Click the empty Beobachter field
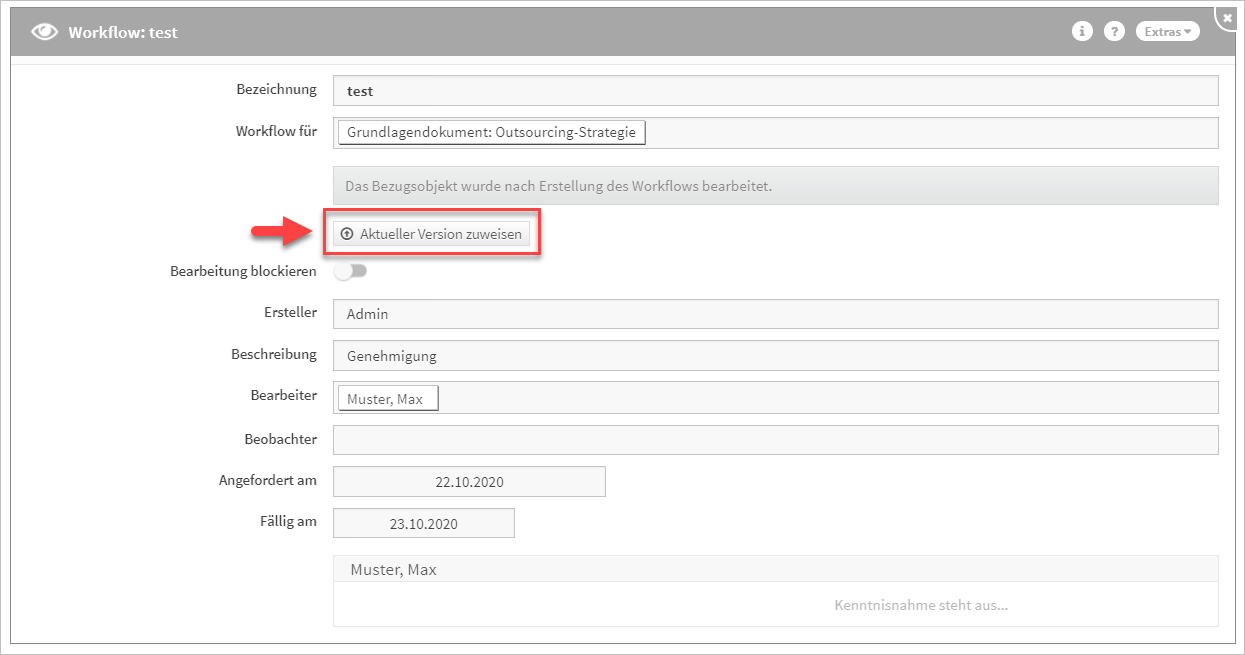This screenshot has height=655, width=1245. pos(775,440)
